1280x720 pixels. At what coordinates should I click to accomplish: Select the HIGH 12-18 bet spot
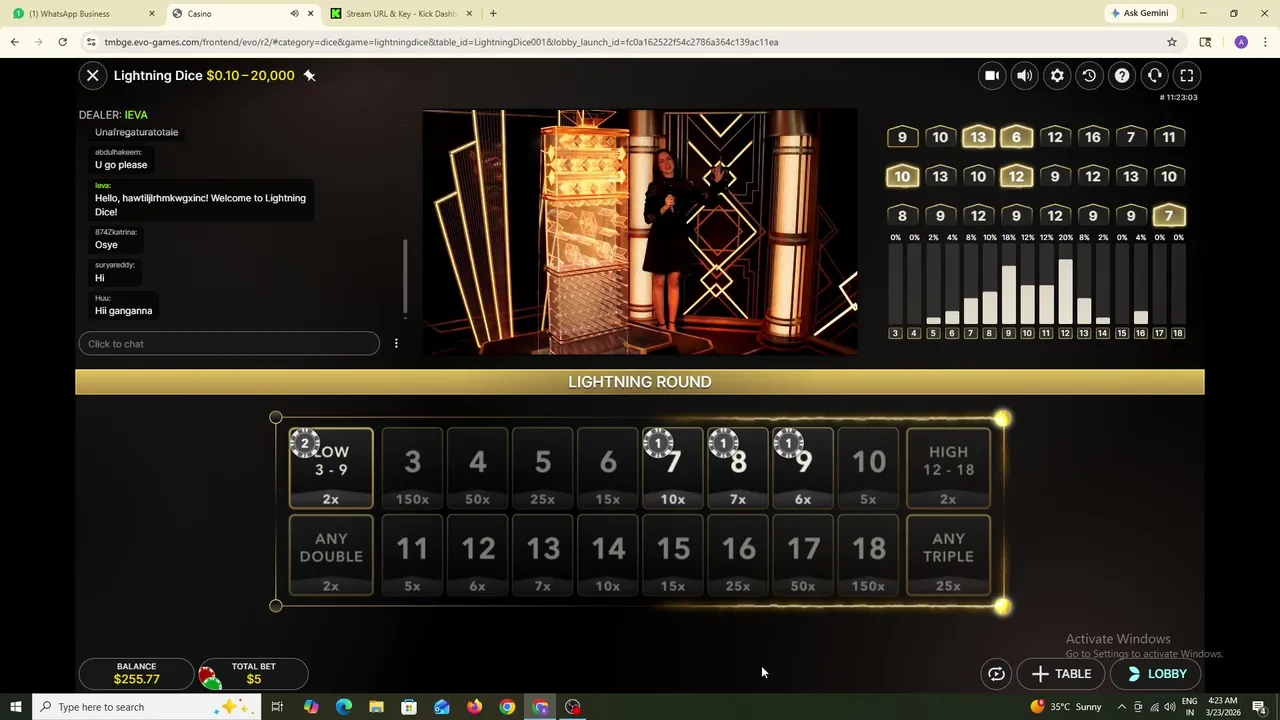pyautogui.click(x=948, y=468)
